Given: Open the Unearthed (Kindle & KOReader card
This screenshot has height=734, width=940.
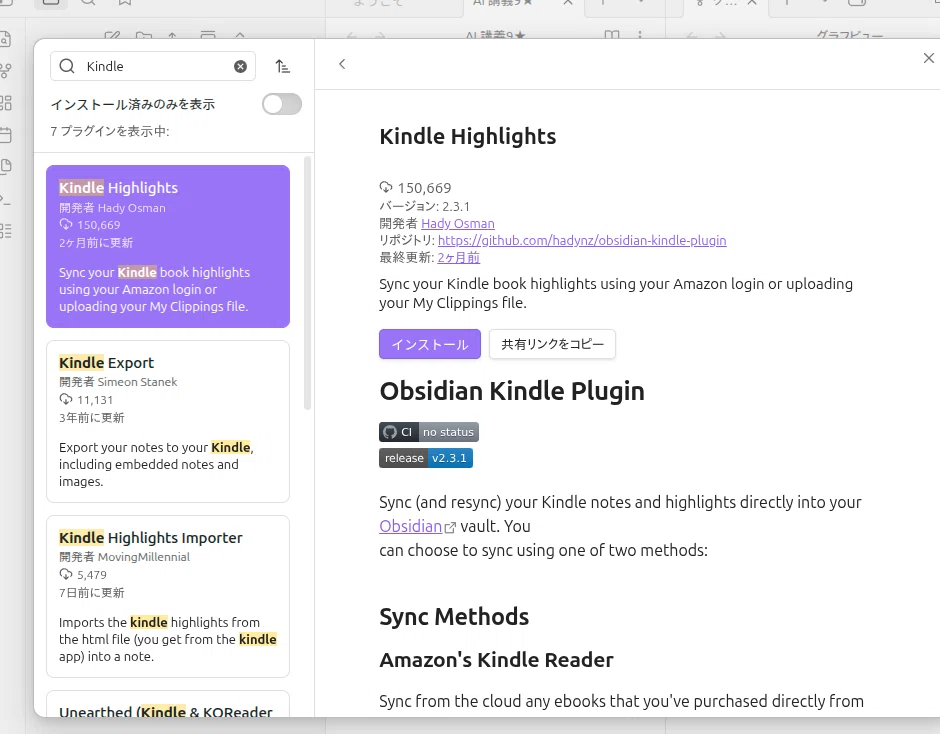Looking at the screenshot, I should click(x=168, y=704).
